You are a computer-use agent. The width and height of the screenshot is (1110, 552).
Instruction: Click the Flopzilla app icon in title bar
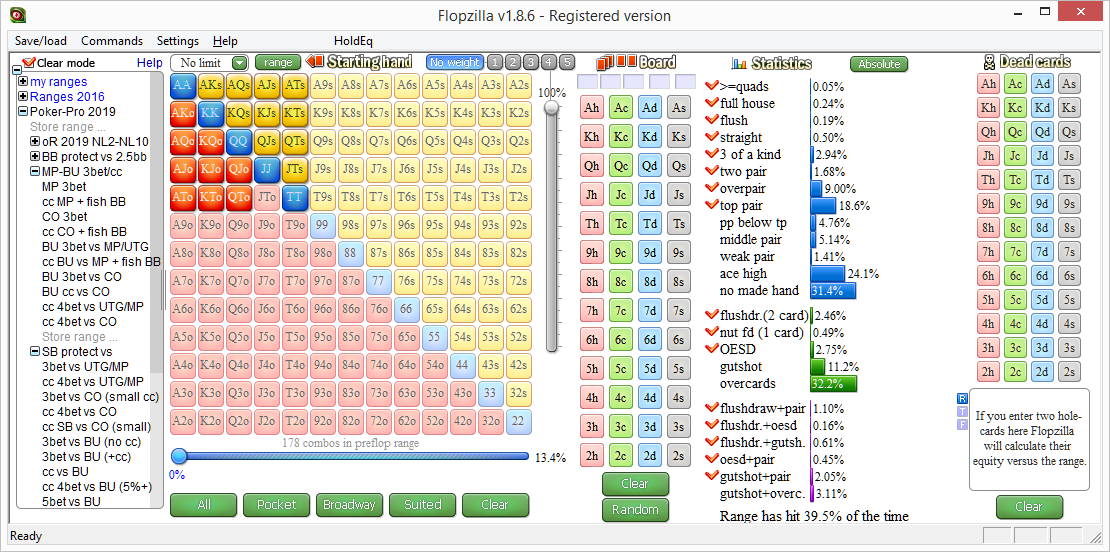pos(19,15)
